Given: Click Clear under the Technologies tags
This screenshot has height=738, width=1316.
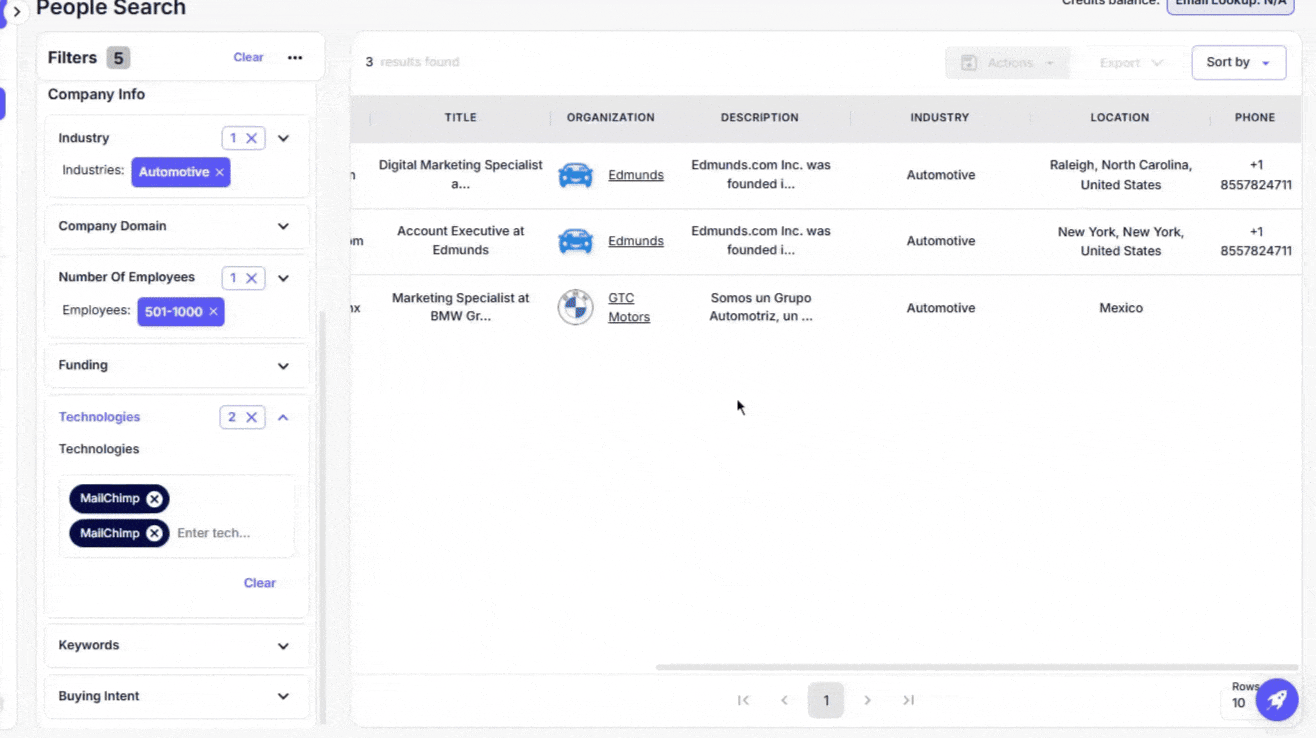Looking at the screenshot, I should 259,583.
